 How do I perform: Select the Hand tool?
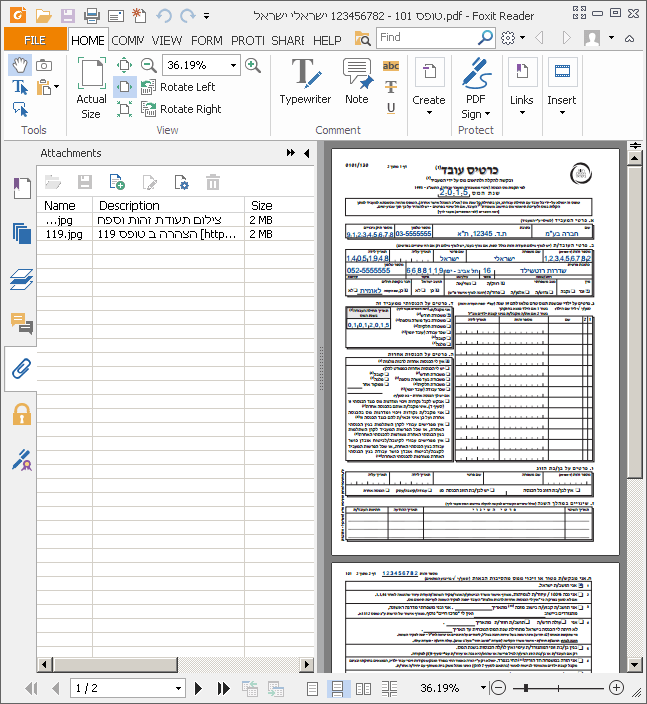pos(20,66)
